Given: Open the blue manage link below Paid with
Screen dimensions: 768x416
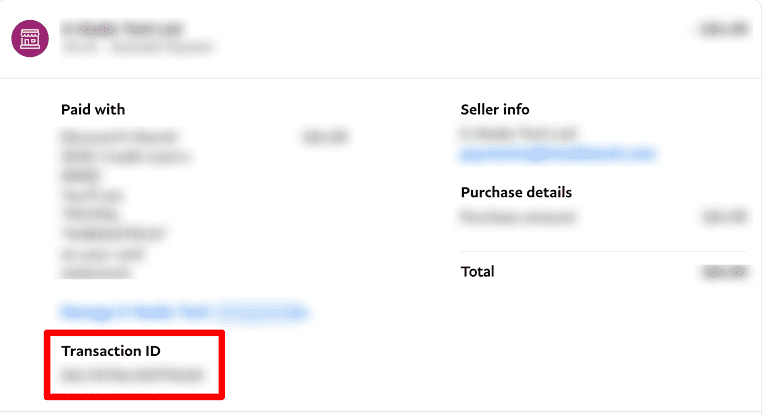Looking at the screenshot, I should [183, 312].
